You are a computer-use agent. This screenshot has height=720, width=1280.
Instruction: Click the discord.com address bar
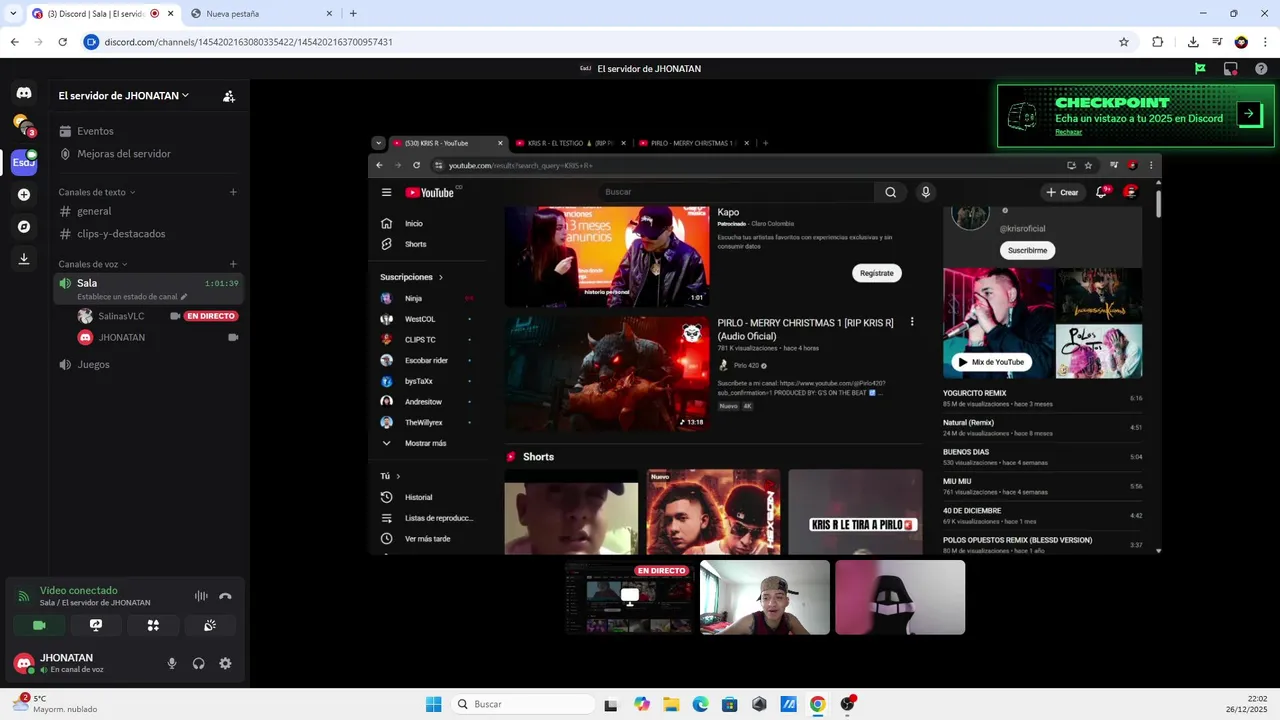pos(608,42)
